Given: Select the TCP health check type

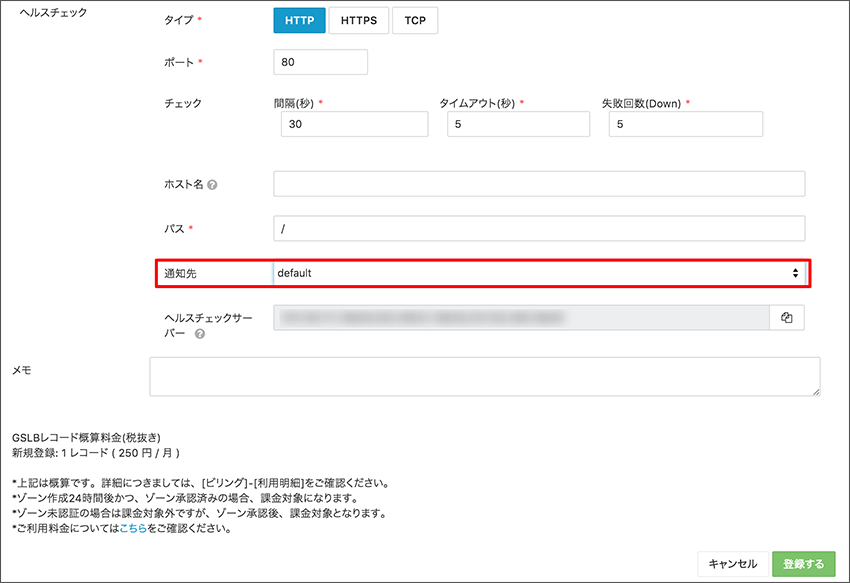Looking at the screenshot, I should (414, 20).
